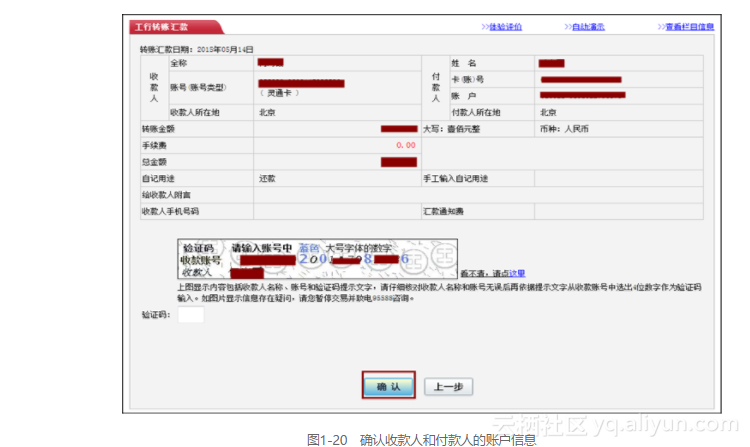The width and height of the screenshot is (750, 447).
Task: Click the 0.00 手续费 value
Action: coord(406,145)
